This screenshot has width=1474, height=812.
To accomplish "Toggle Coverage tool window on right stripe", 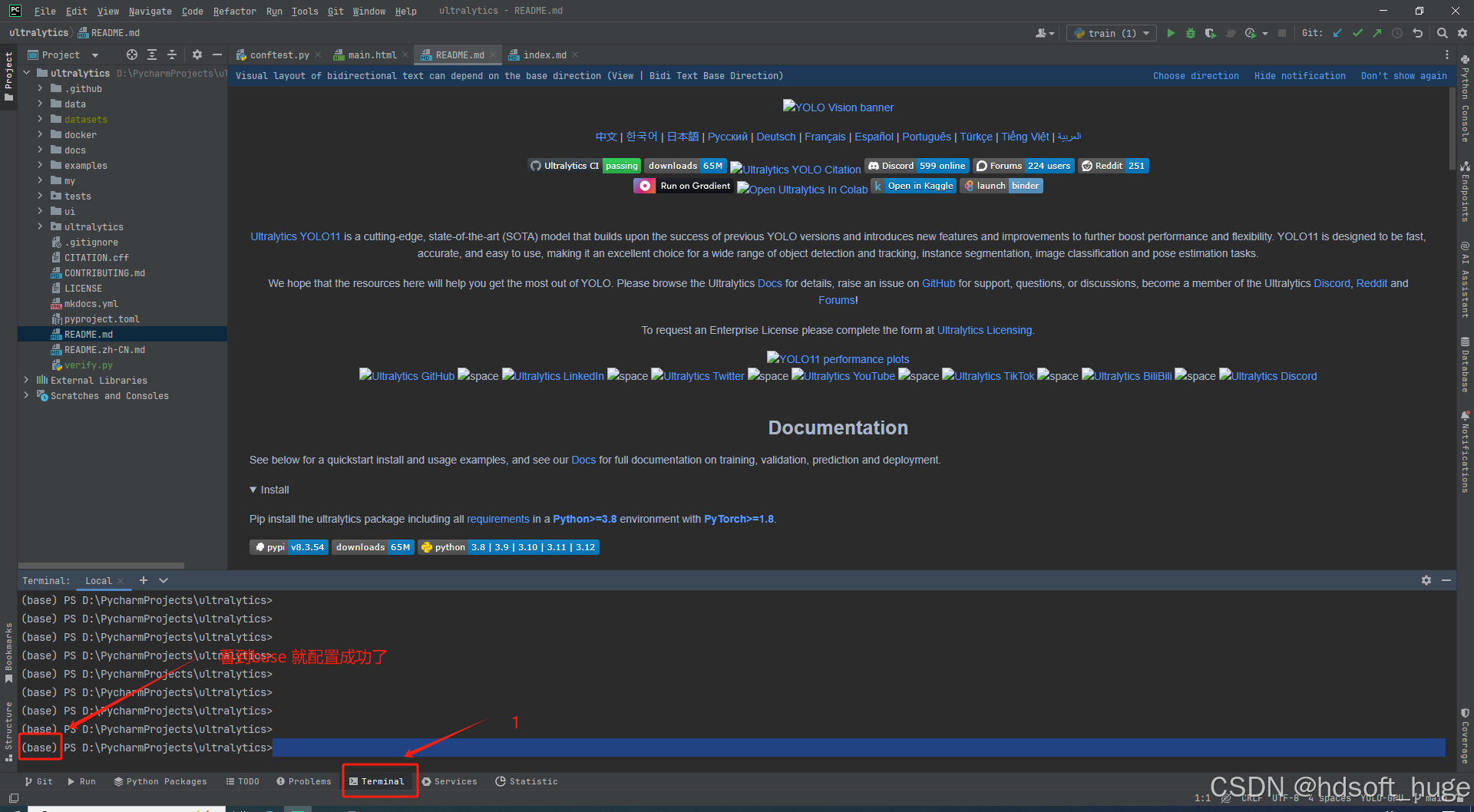I will 1465,735.
